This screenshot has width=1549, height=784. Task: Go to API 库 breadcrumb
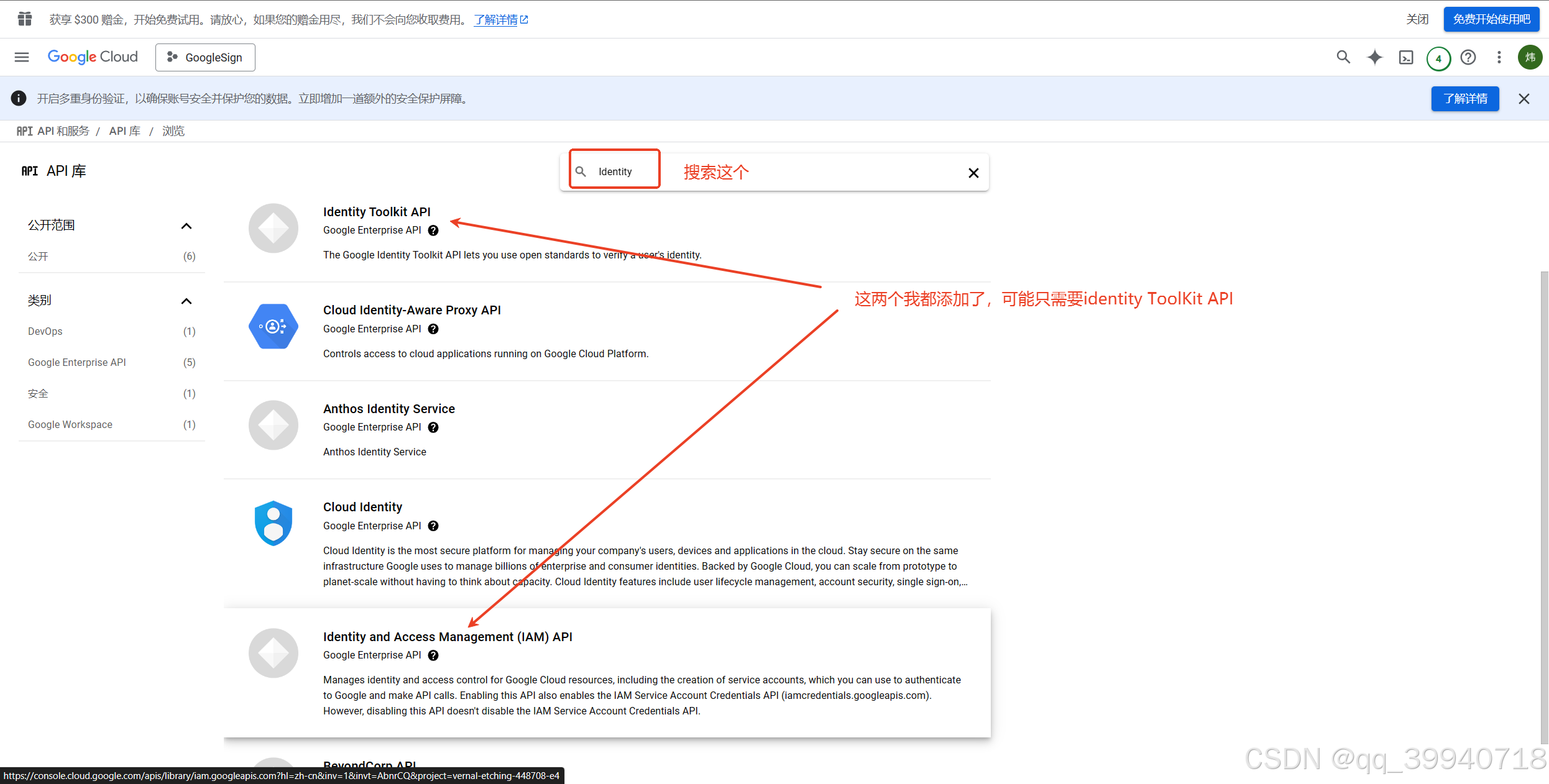tap(124, 131)
